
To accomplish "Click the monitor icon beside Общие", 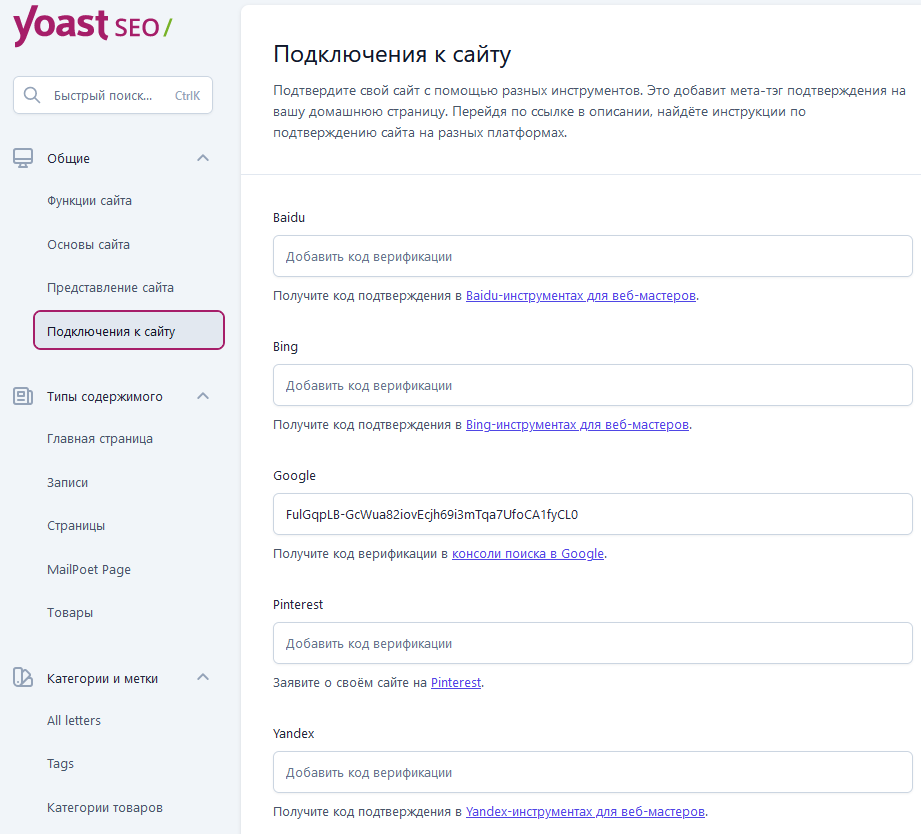I will 23,158.
